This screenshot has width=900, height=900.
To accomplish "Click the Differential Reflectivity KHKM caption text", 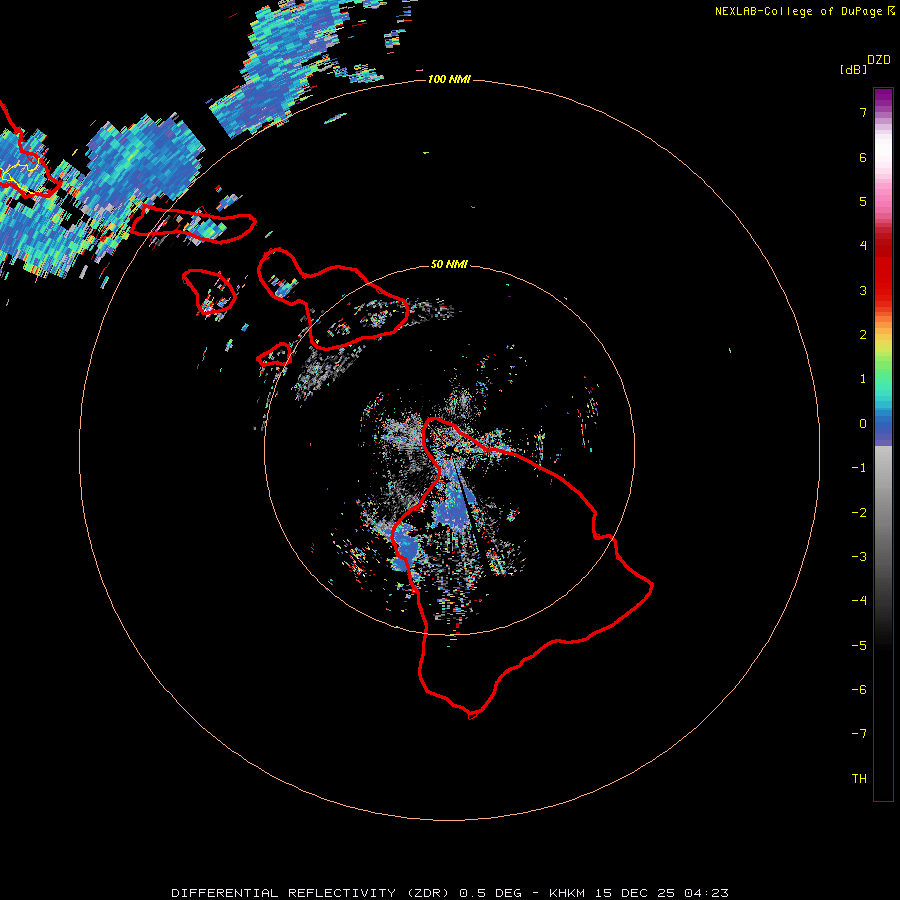I will pyautogui.click(x=450, y=893).
